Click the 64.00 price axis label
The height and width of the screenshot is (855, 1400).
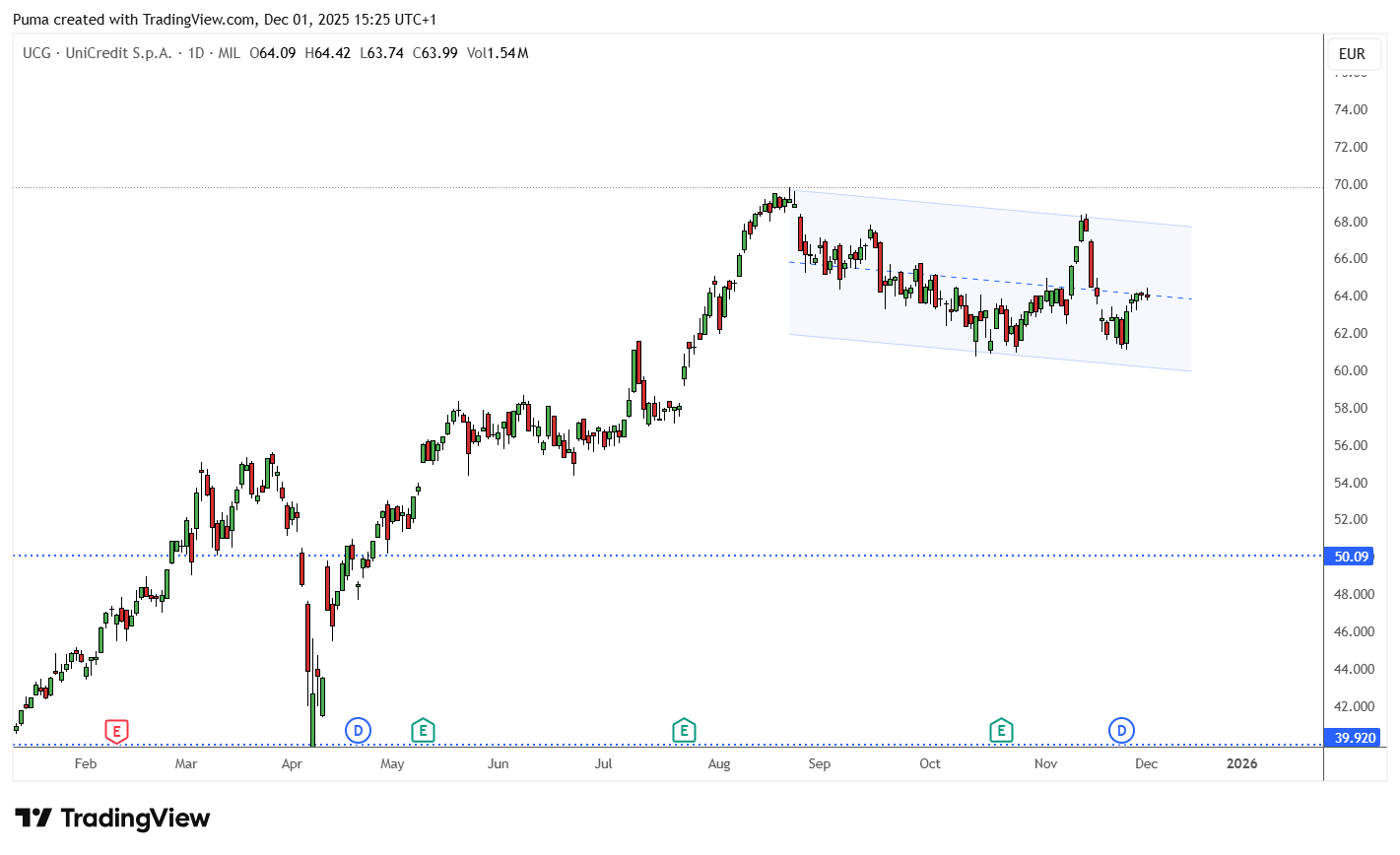[x=1351, y=296]
